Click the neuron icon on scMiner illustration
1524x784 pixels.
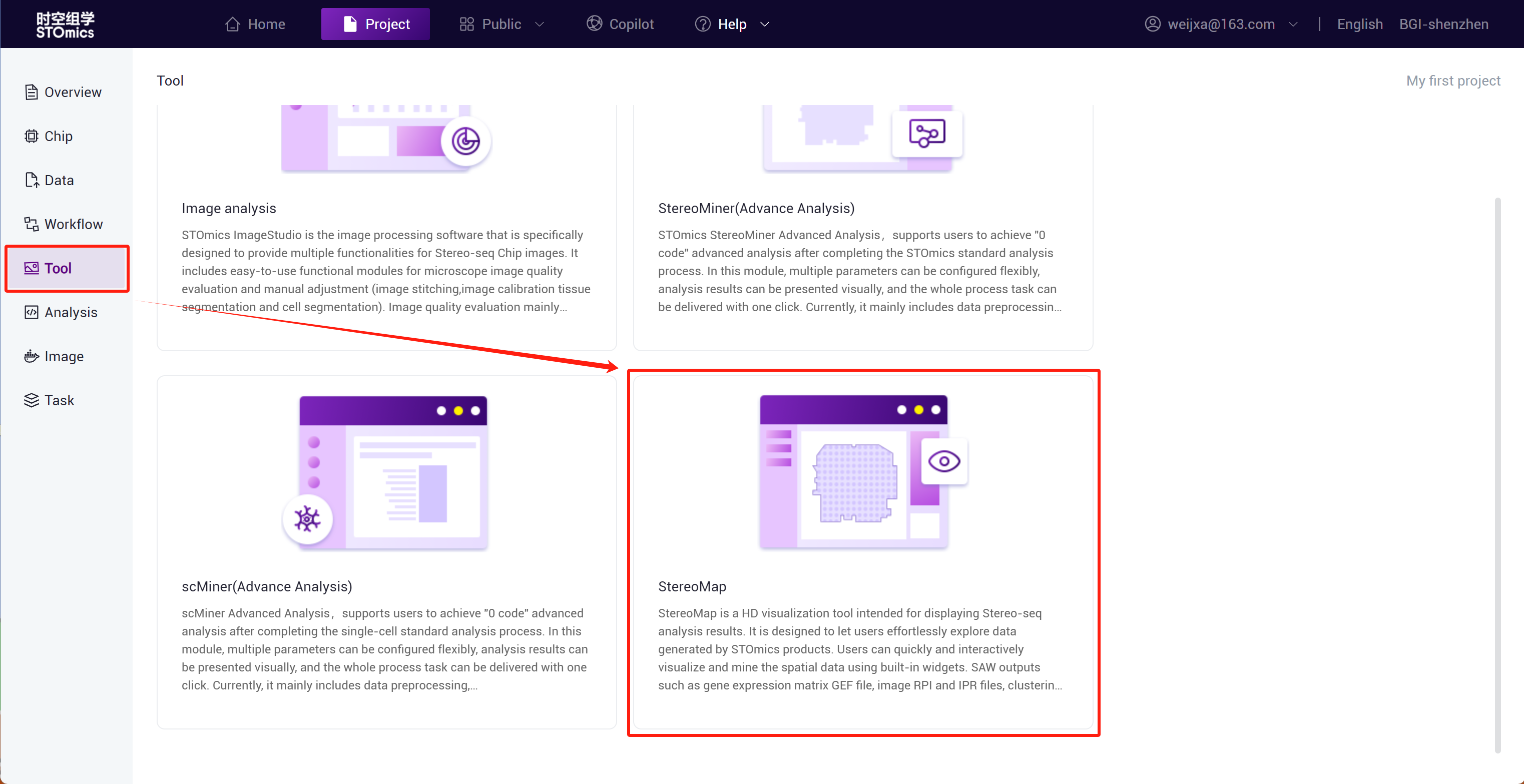[307, 519]
